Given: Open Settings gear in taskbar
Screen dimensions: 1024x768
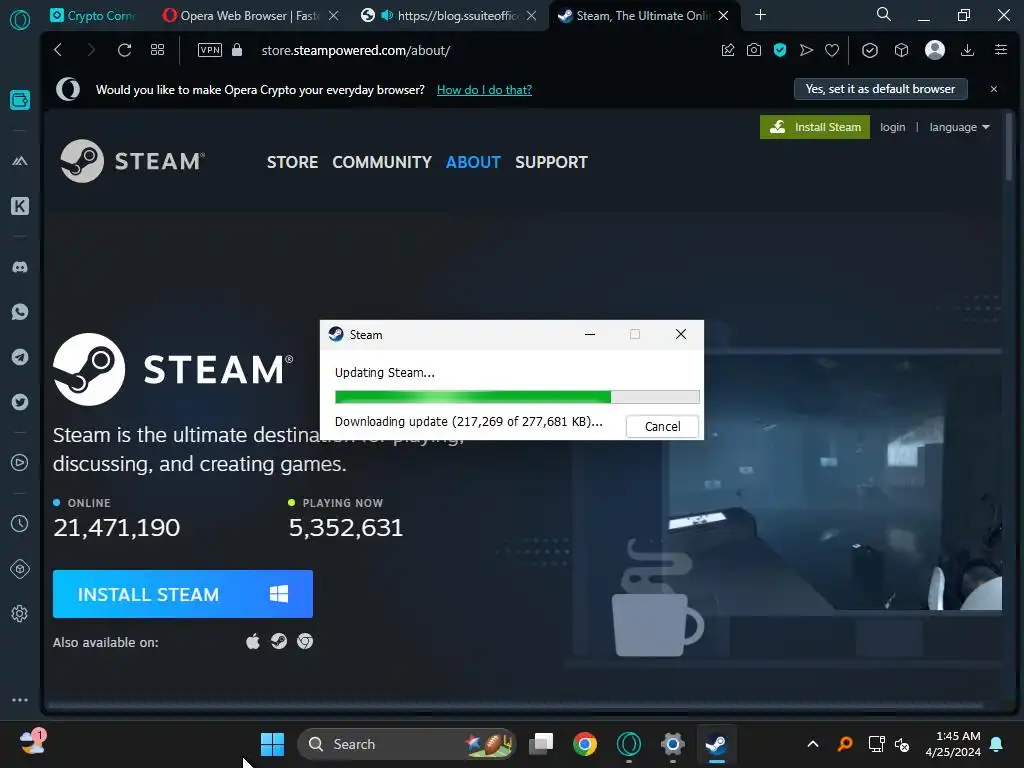Looking at the screenshot, I should click(x=672, y=744).
